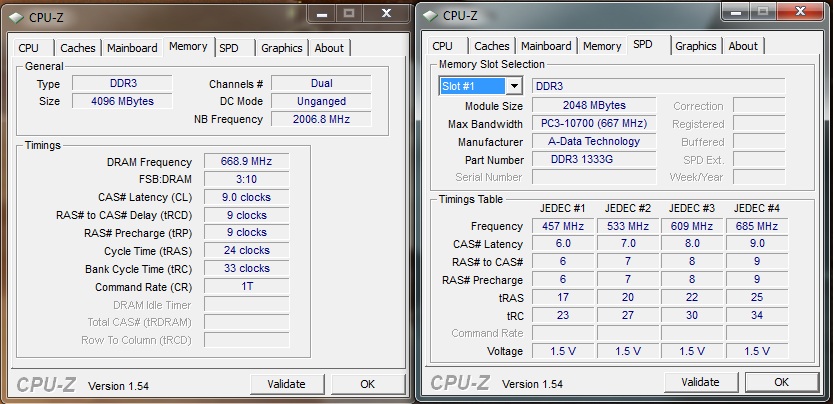Viewport: 834px width, 404px height.
Task: Close the left CPU-Z window
Action: pyautogui.click(x=387, y=14)
